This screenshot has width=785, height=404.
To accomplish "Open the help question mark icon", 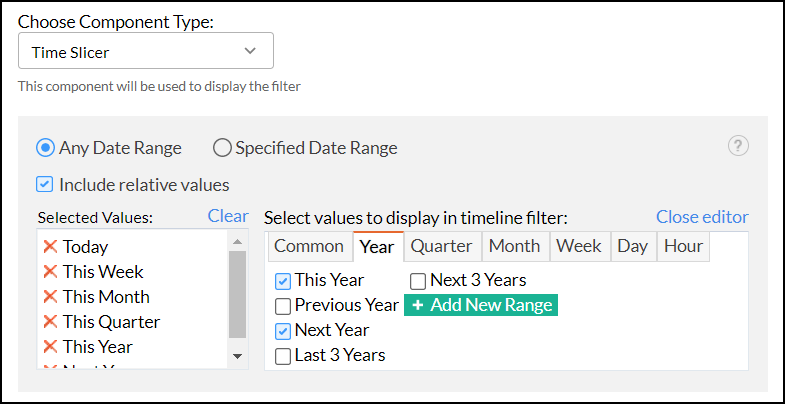I will (738, 147).
